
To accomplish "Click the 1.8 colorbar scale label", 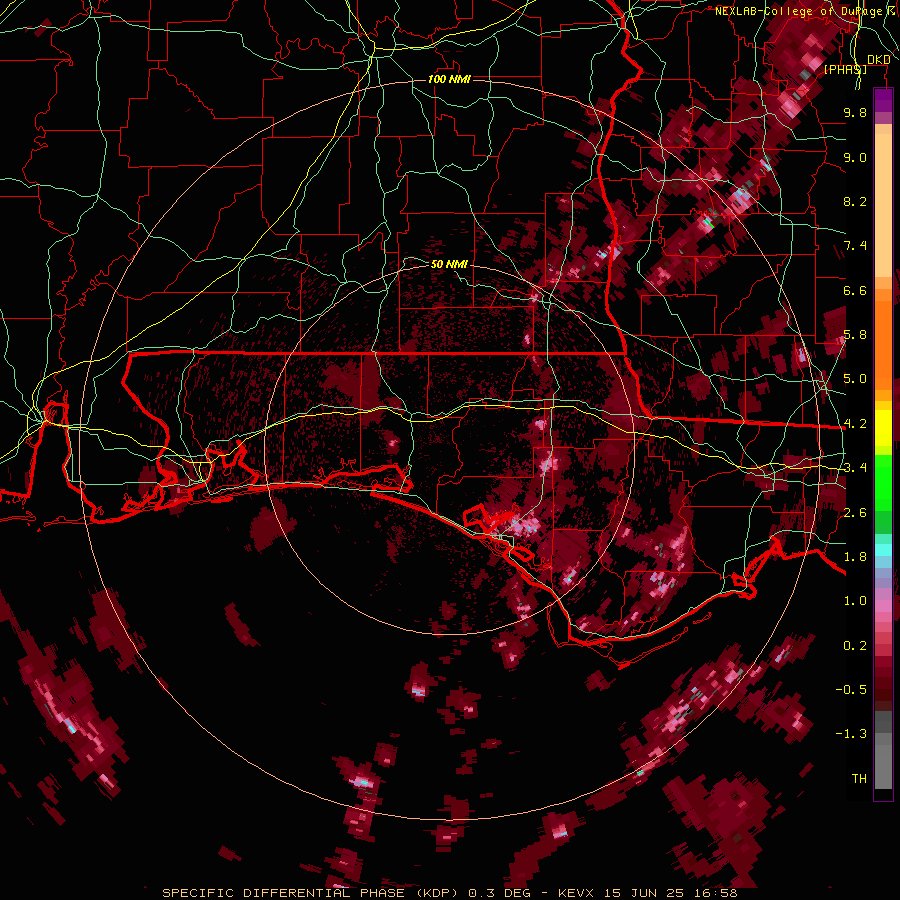I will click(855, 557).
